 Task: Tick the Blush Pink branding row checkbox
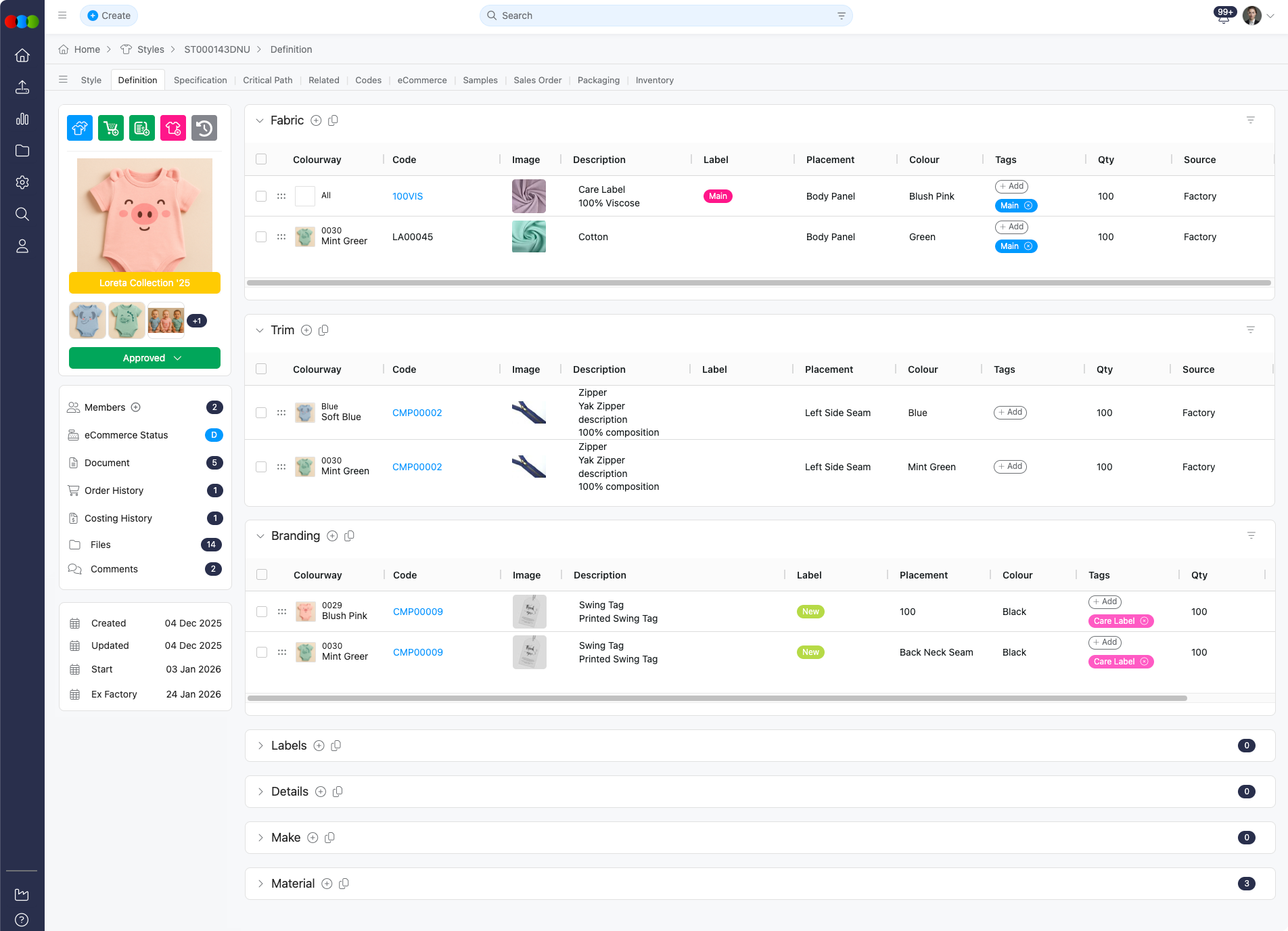(262, 612)
